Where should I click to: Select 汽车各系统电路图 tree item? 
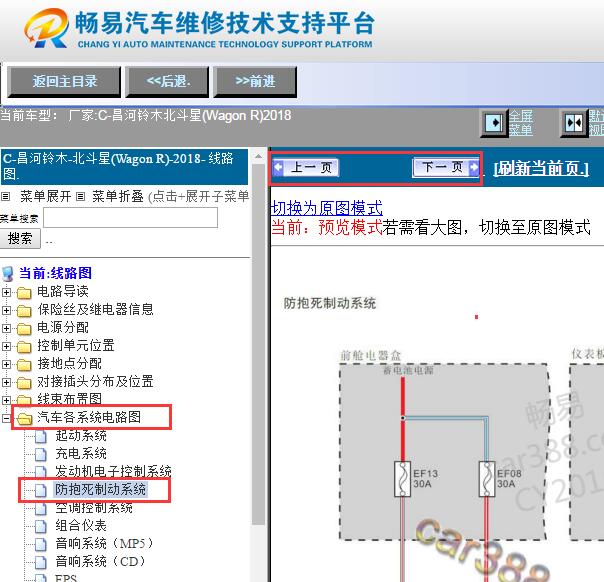pos(89,417)
